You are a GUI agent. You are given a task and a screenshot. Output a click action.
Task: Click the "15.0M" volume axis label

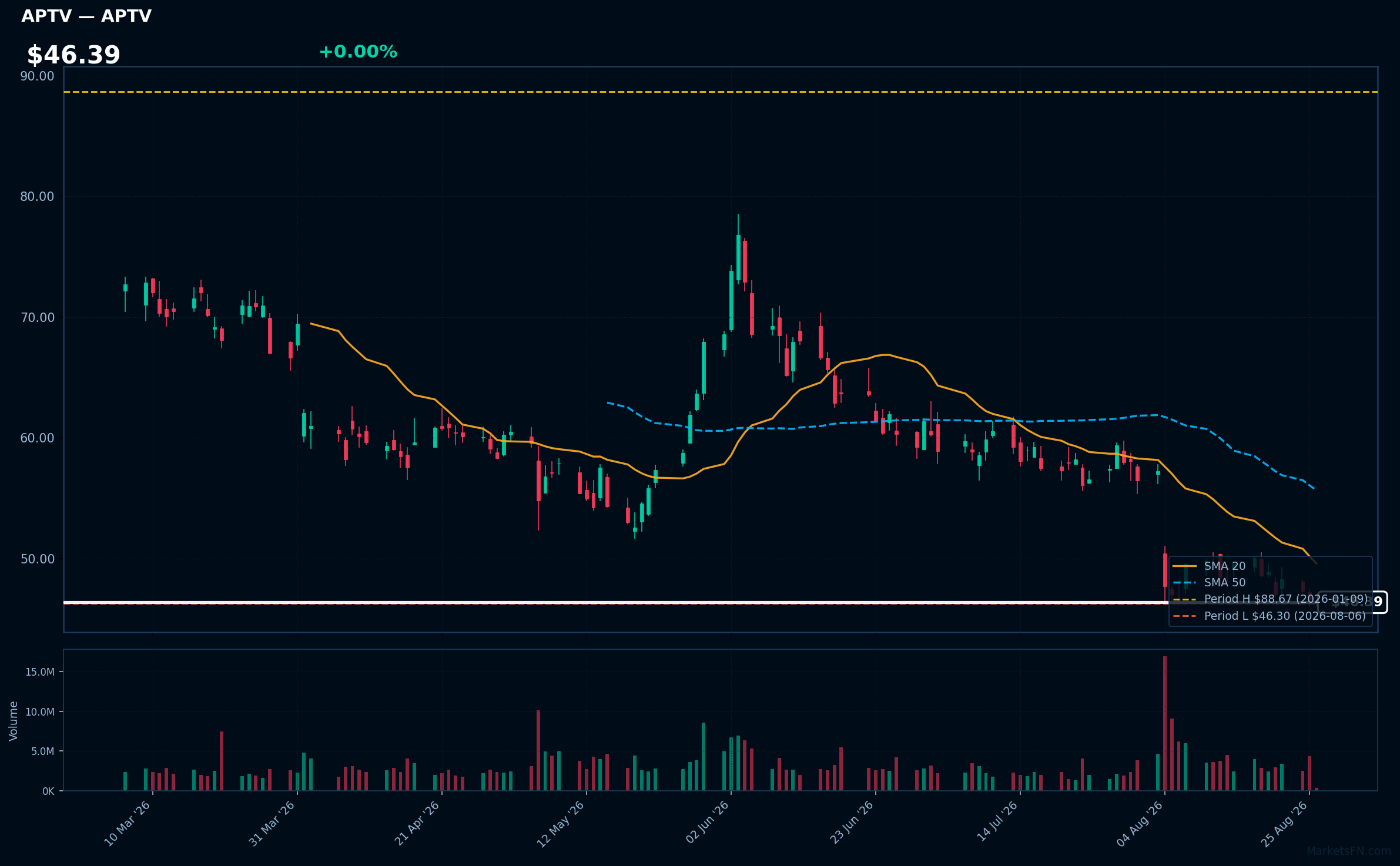tap(40, 672)
